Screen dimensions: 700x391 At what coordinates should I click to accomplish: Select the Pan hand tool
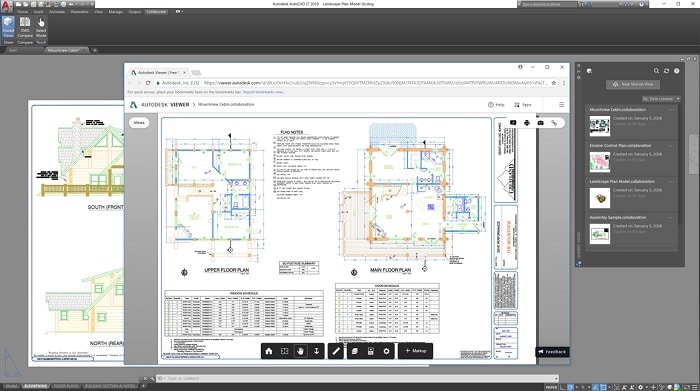(x=300, y=351)
